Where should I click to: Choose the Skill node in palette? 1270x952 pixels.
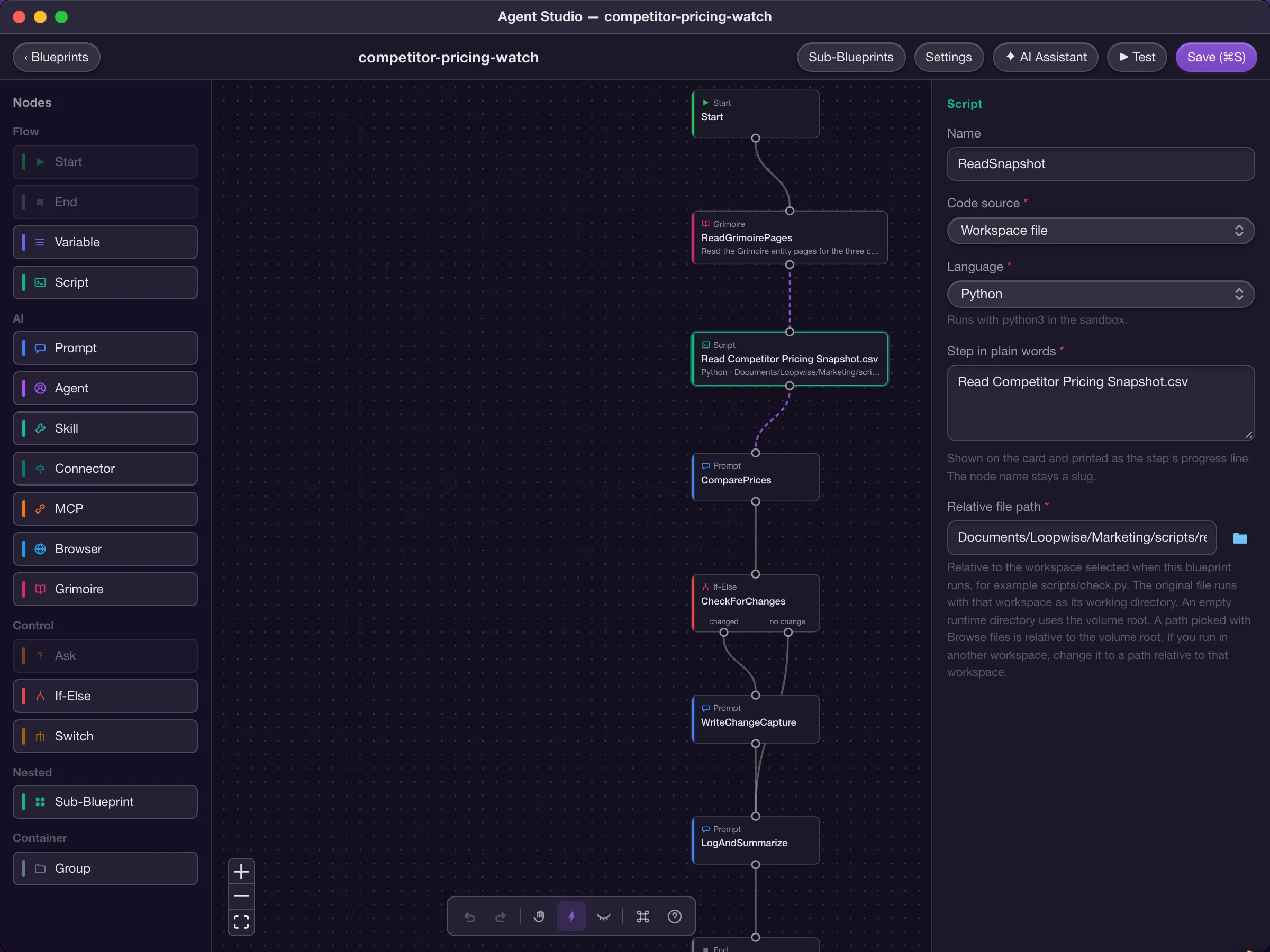tap(105, 428)
